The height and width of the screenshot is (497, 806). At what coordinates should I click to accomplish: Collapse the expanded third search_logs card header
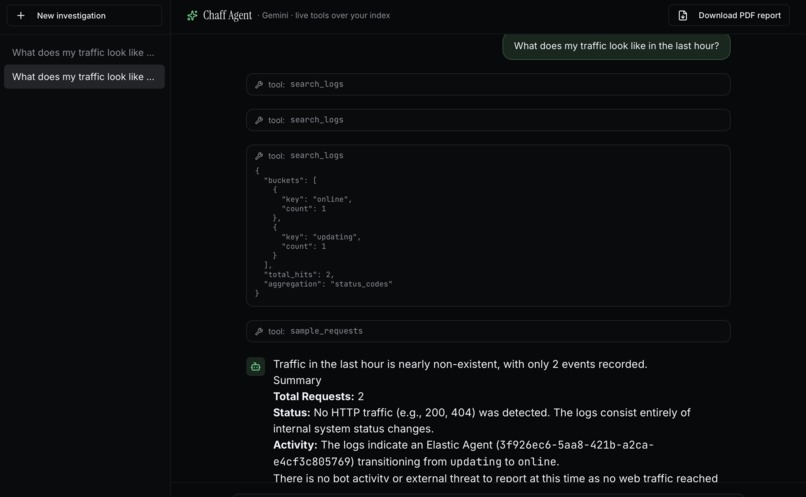point(488,155)
